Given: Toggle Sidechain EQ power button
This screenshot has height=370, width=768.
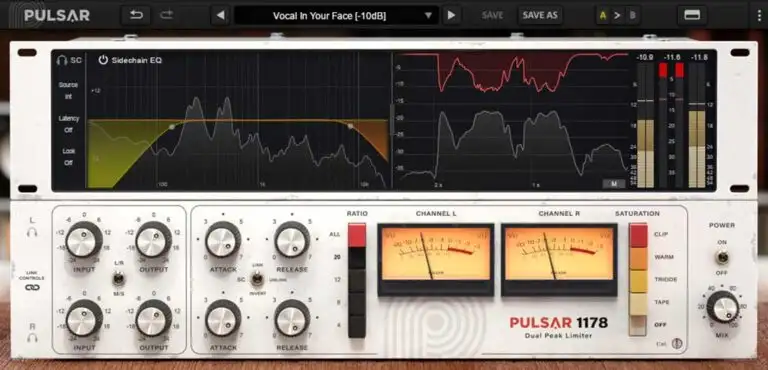Looking at the screenshot, I should point(103,60).
